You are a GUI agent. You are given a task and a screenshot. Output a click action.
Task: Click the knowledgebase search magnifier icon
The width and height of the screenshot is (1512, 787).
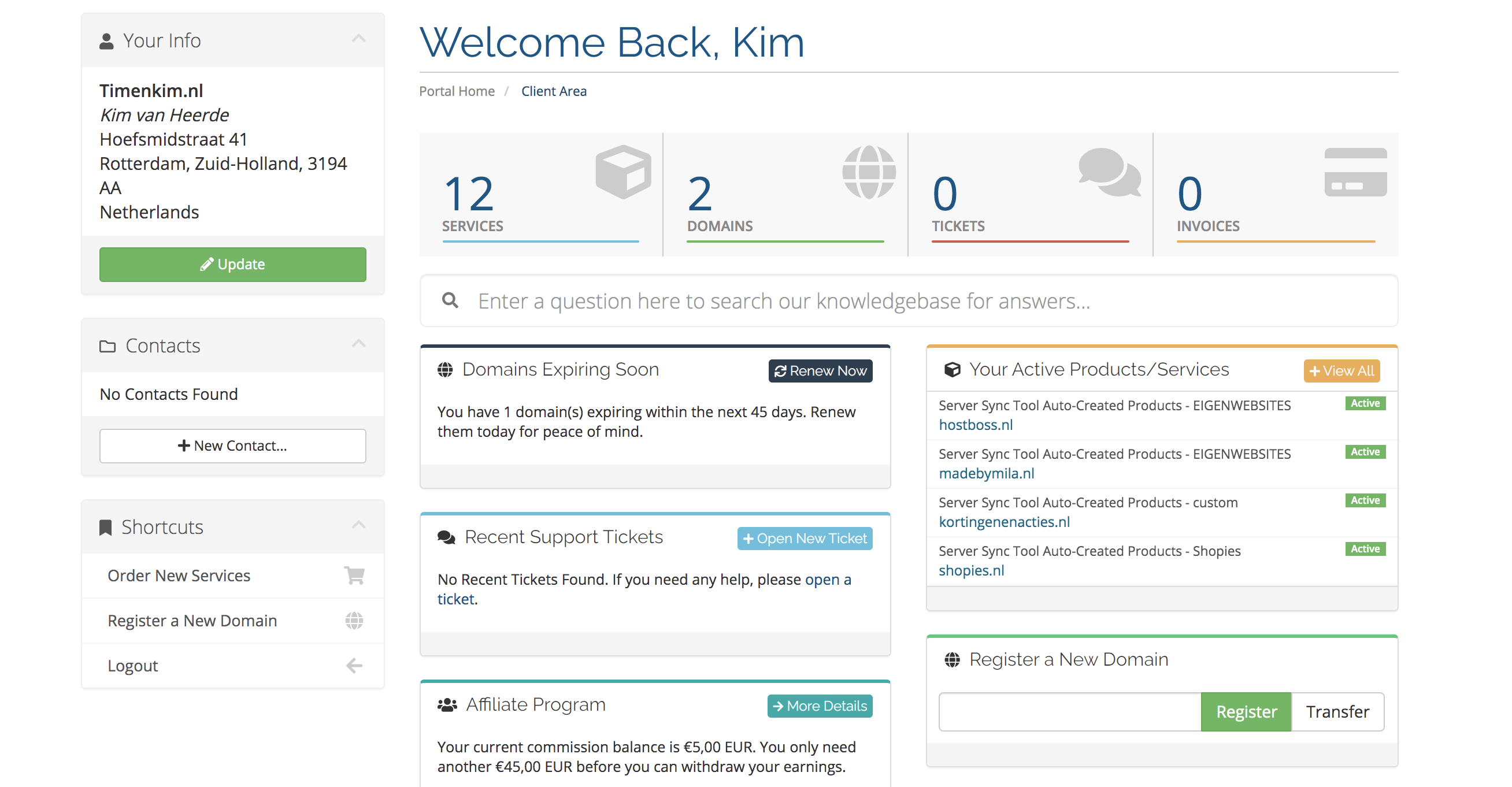point(450,300)
